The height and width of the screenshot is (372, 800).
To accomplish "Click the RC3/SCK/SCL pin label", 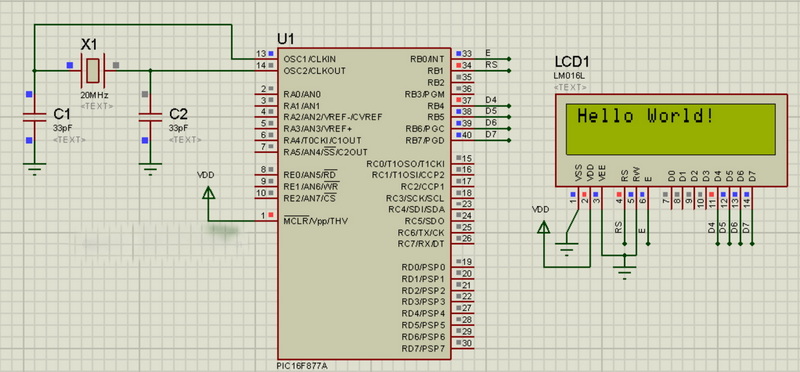I will pyautogui.click(x=415, y=198).
